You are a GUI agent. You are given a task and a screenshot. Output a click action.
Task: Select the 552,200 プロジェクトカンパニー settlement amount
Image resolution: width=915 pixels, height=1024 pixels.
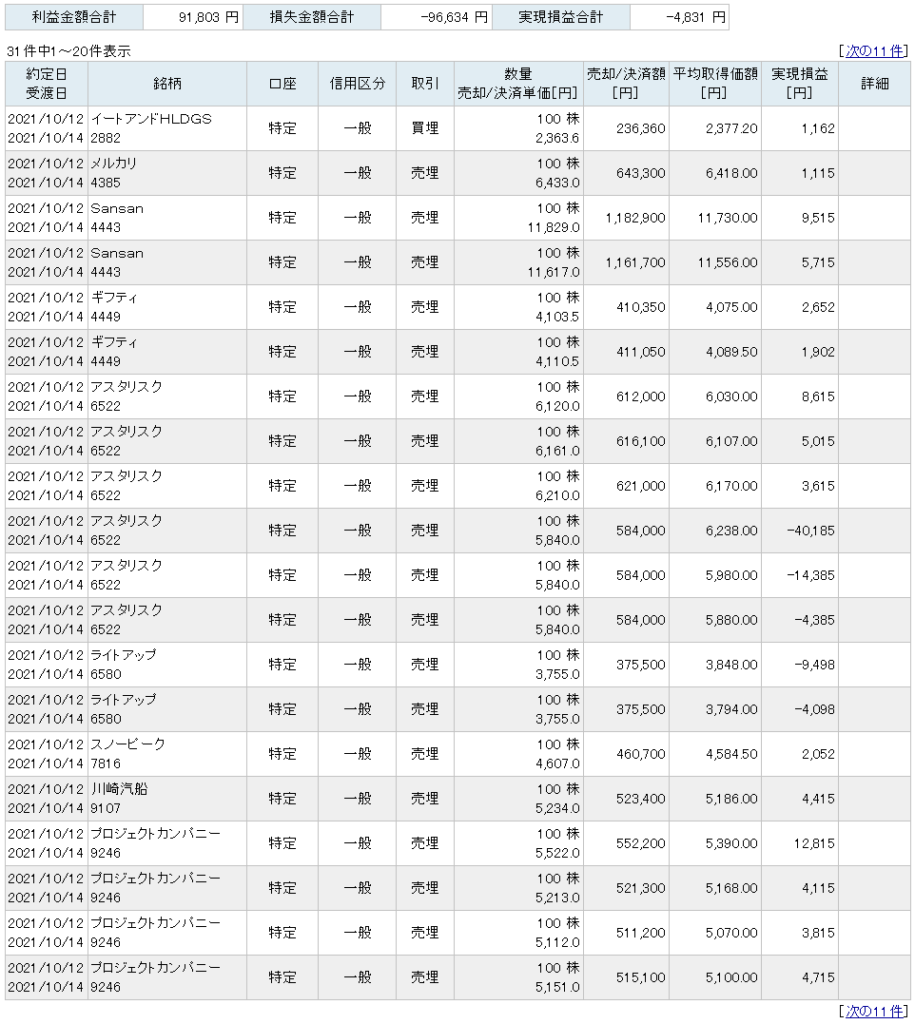pyautogui.click(x=641, y=844)
